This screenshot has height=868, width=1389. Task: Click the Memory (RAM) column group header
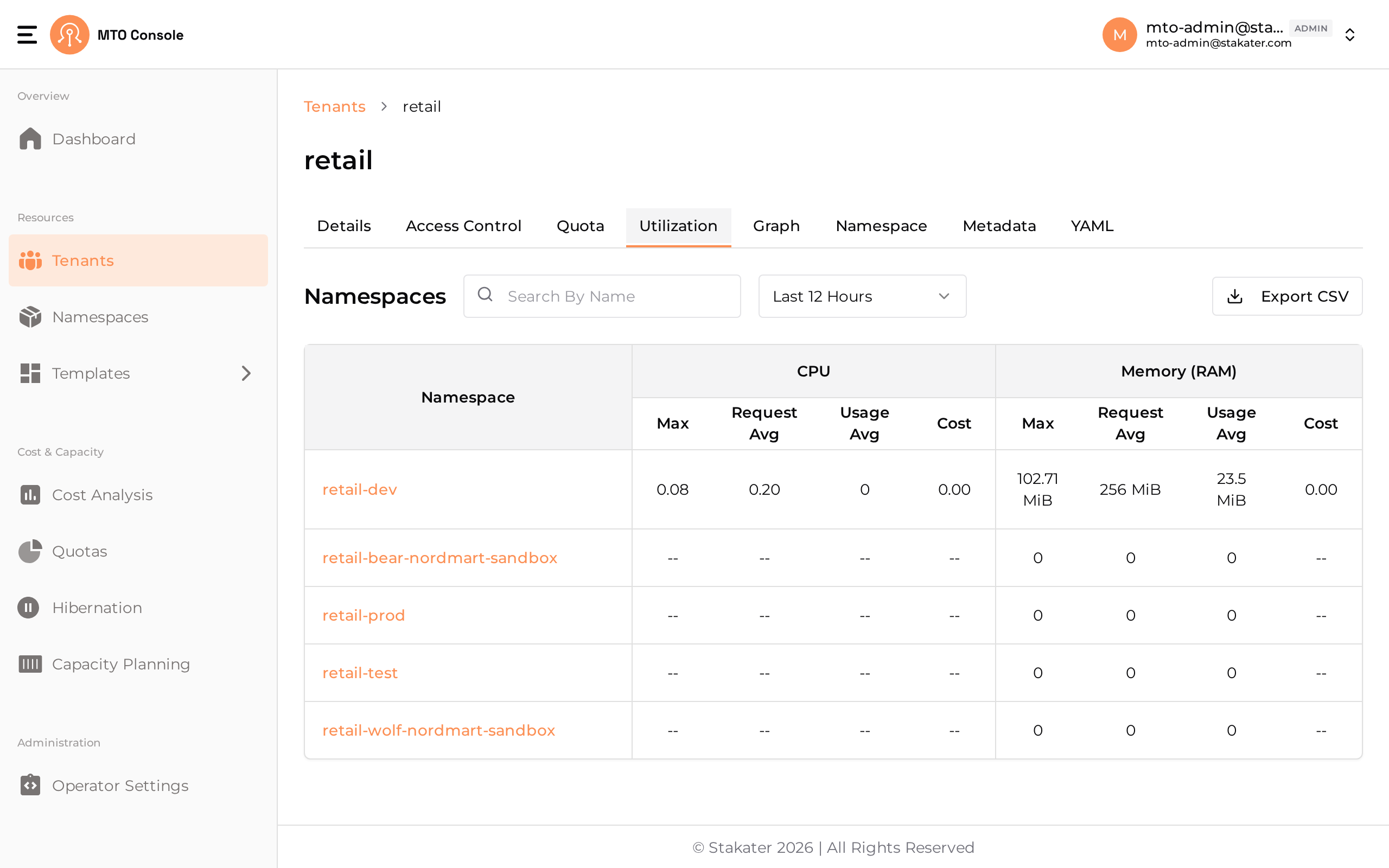tap(1178, 372)
